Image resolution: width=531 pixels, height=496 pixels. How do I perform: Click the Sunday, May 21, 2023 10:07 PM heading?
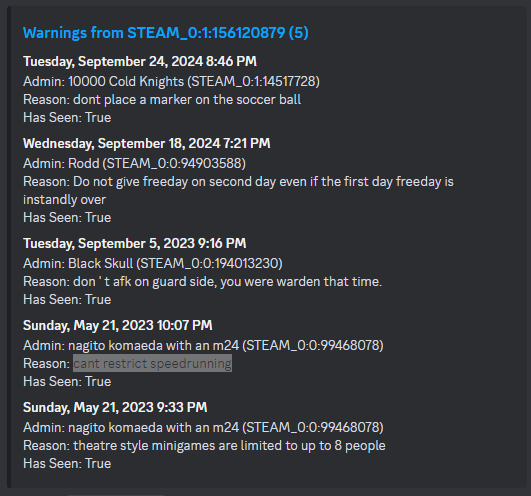tap(118, 325)
